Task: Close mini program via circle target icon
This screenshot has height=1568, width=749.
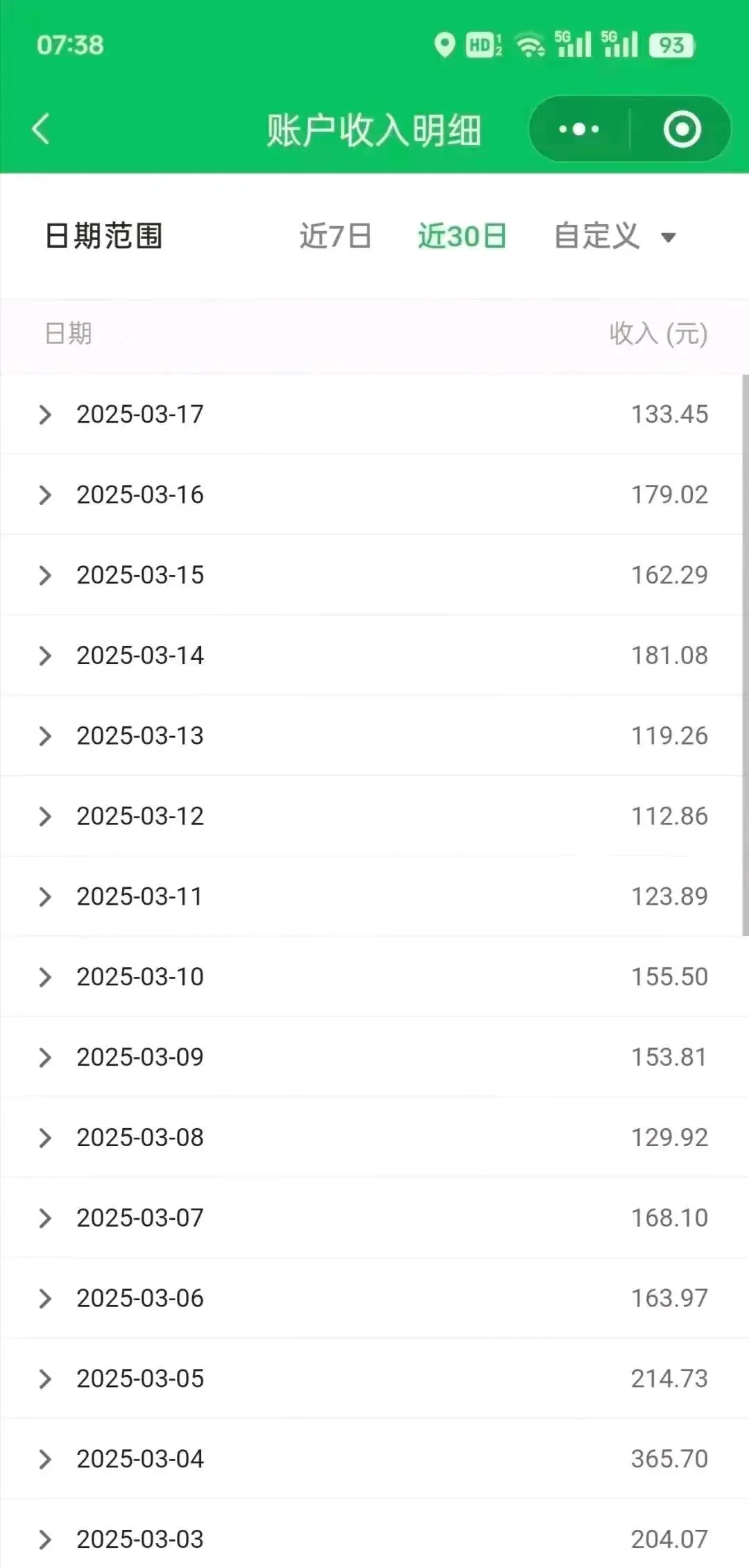Action: (x=682, y=129)
